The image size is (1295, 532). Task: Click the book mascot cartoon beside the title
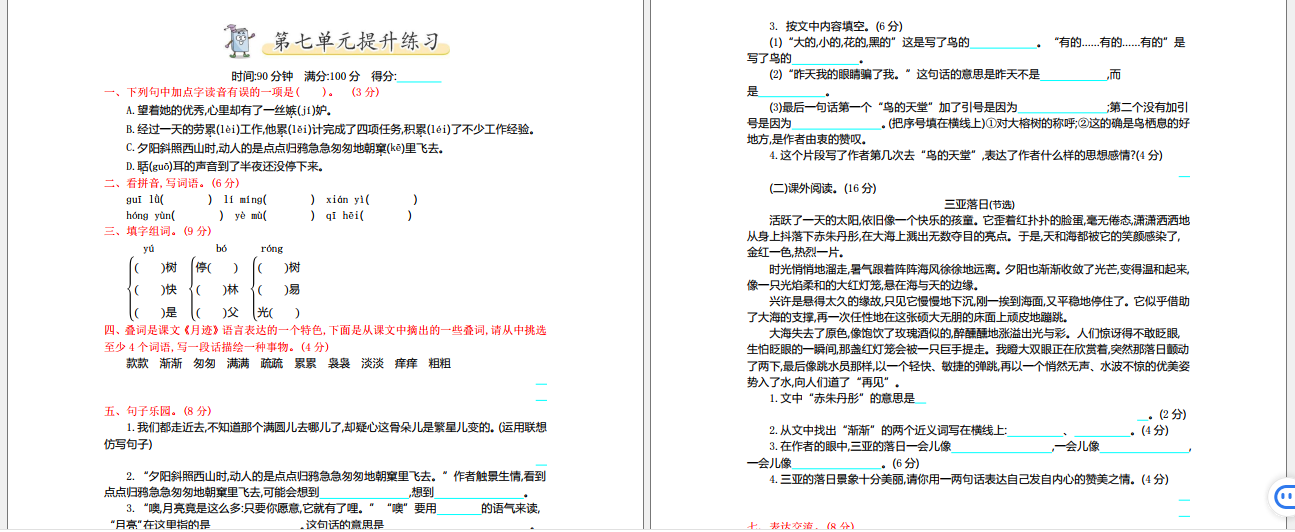241,41
